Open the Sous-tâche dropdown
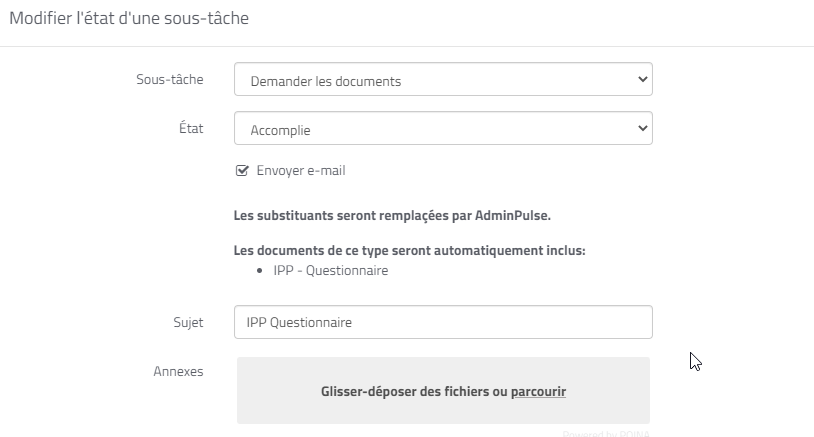814x437 pixels. coord(442,80)
